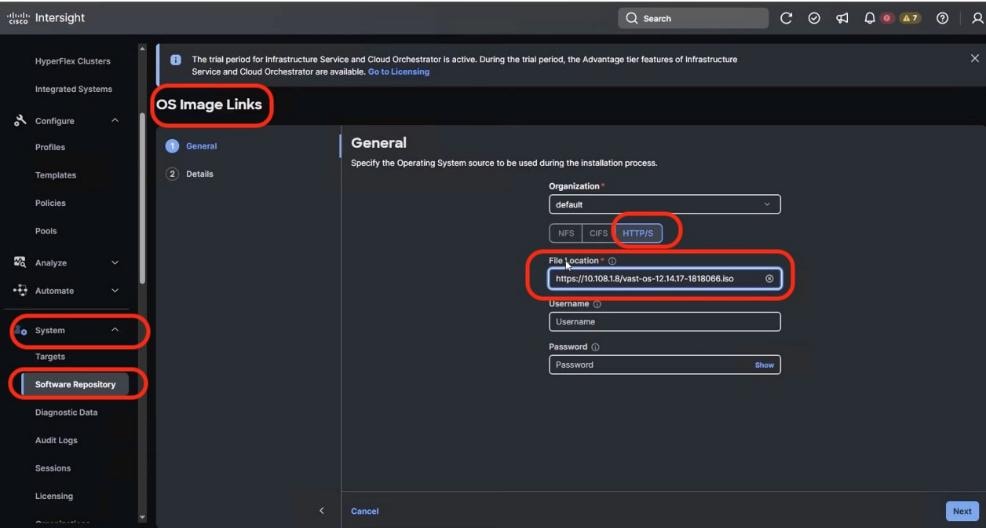Click the System gear icon
986x528 pixels.
(x=19, y=330)
